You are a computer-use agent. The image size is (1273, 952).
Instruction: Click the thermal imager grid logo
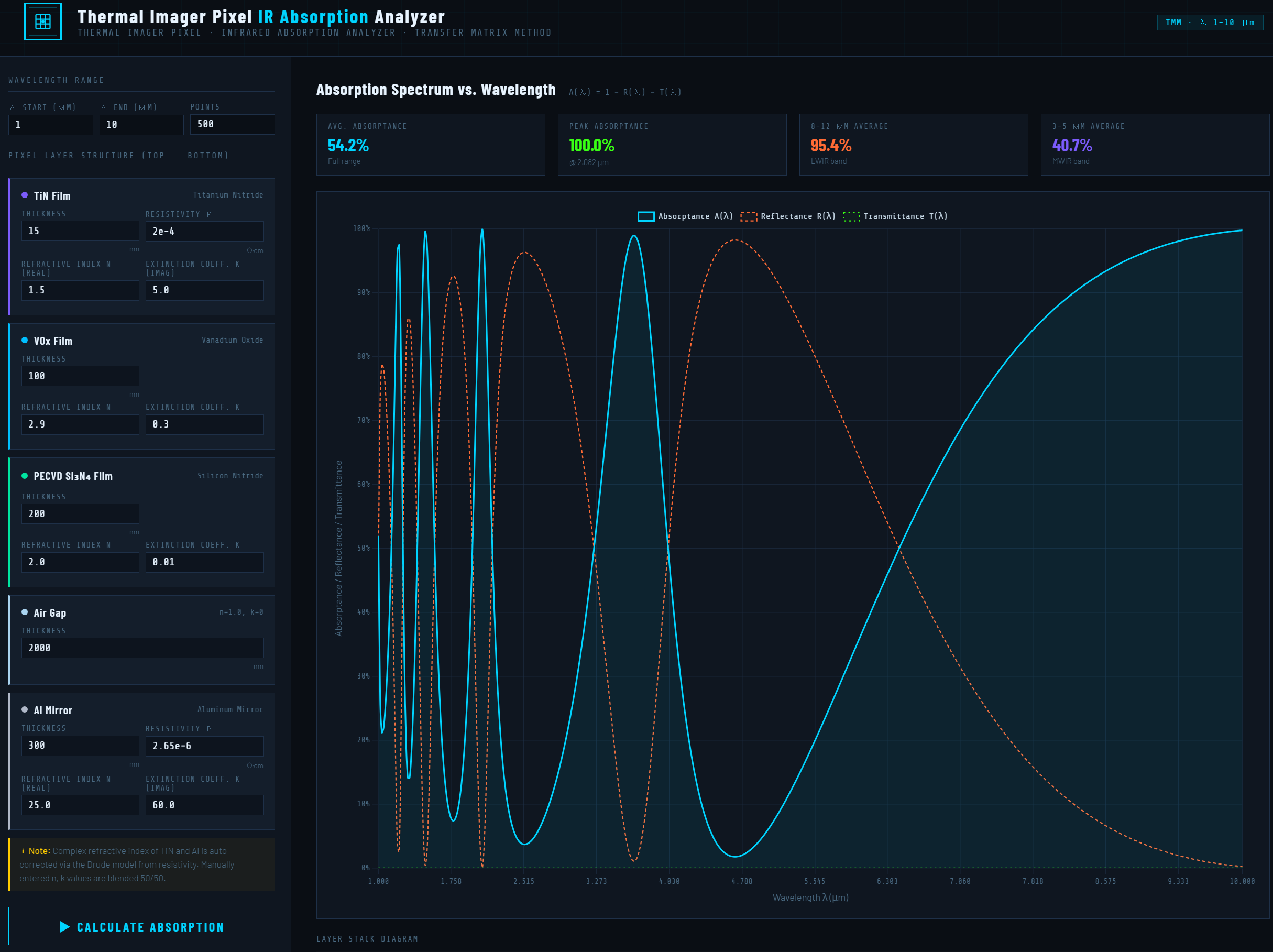point(43,21)
